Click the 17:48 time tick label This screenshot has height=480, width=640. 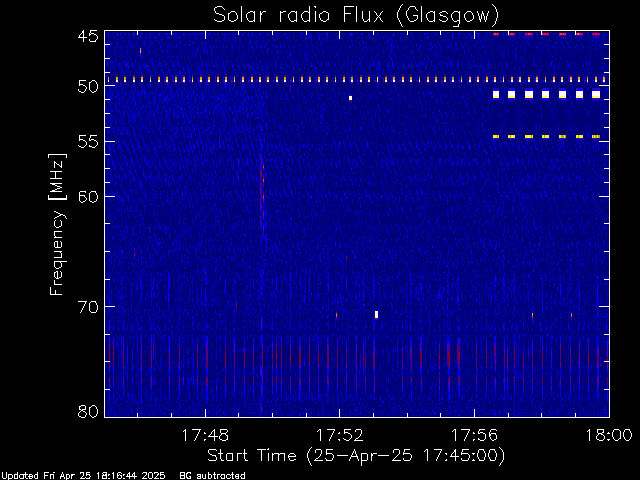205,435
